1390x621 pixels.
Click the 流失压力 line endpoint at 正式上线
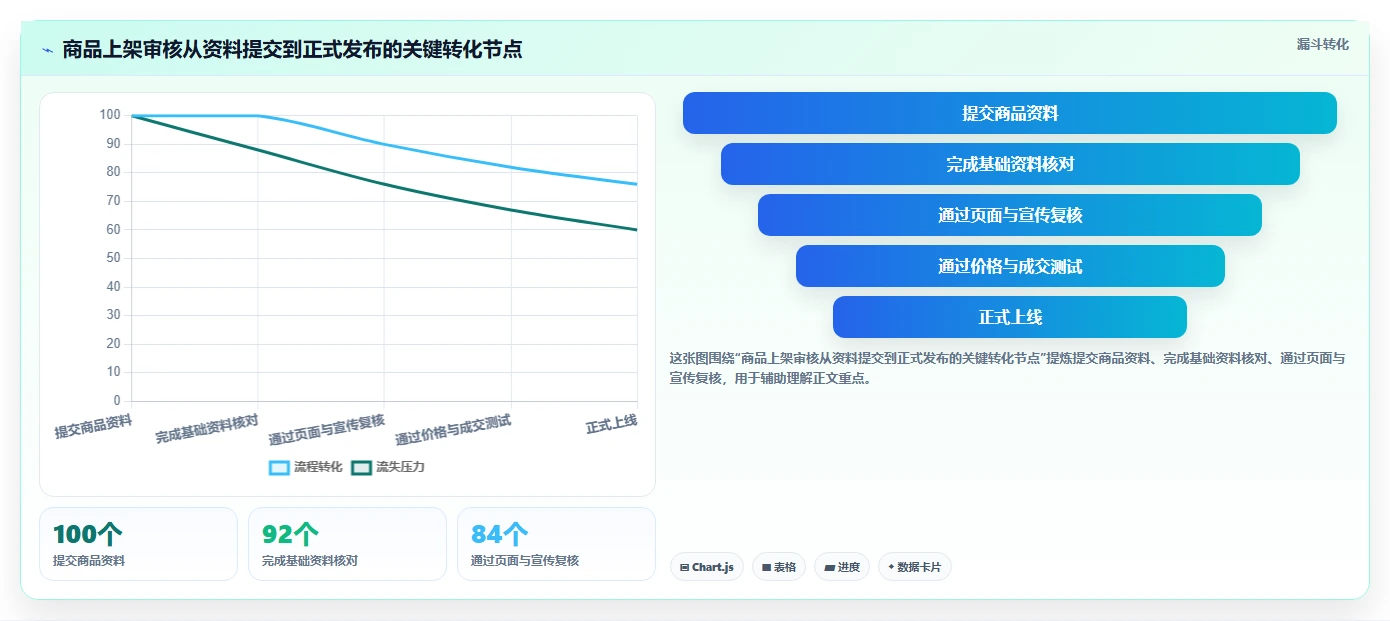(637, 230)
